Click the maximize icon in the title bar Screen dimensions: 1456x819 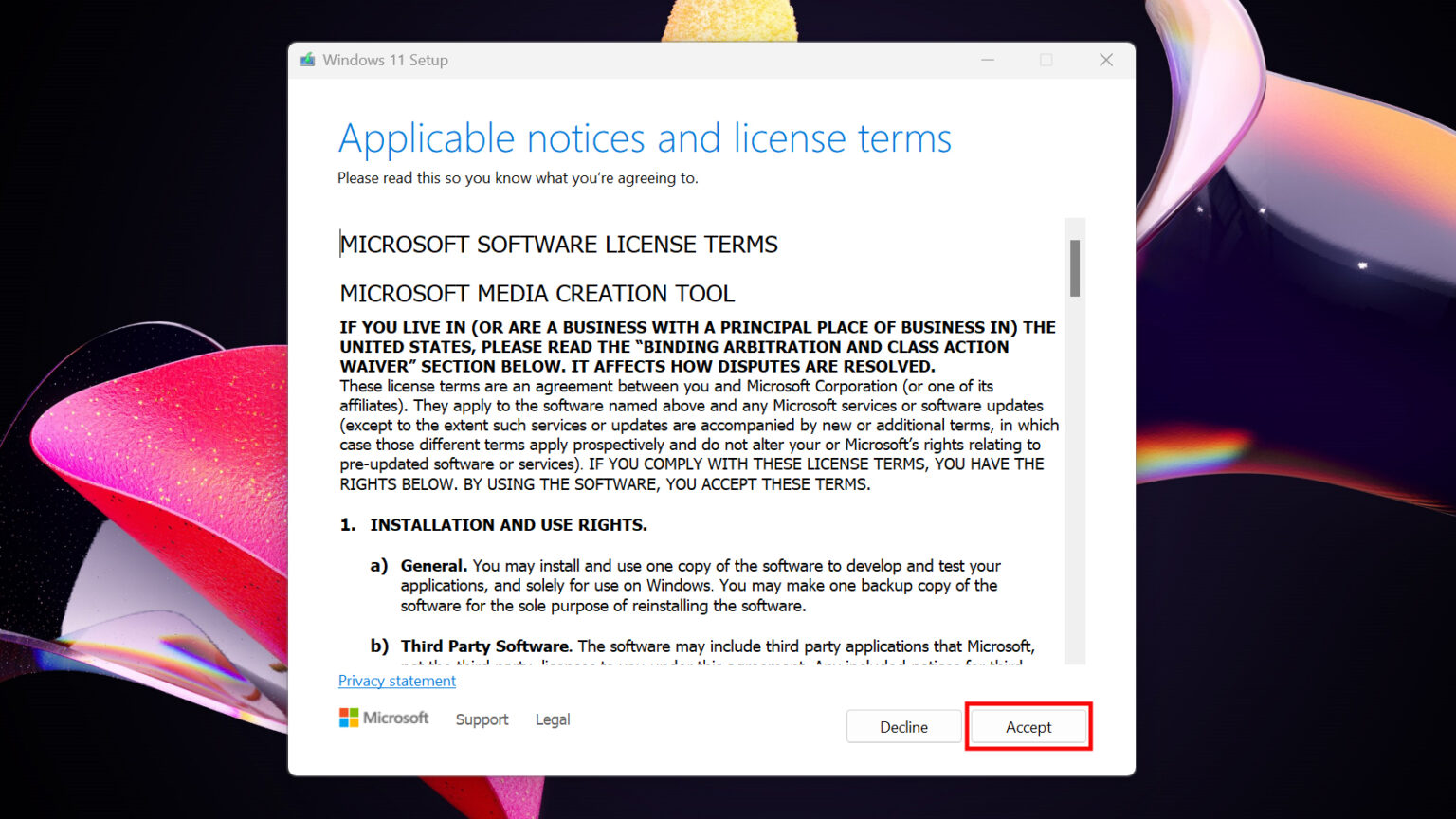click(x=1046, y=59)
